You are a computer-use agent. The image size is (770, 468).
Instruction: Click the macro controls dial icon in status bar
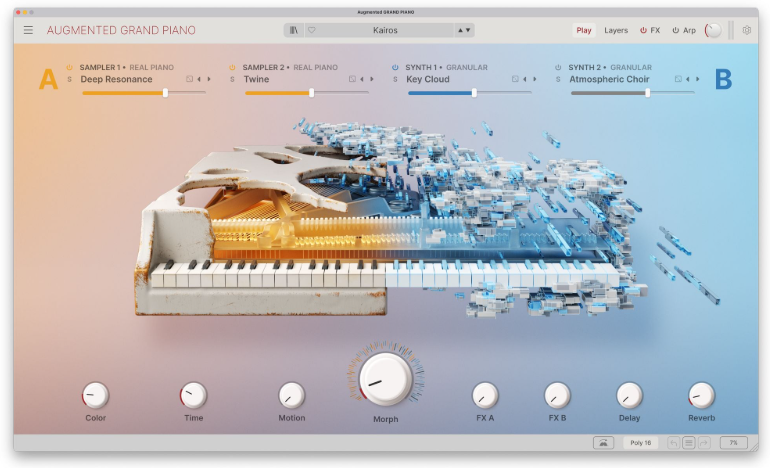pyautogui.click(x=603, y=442)
